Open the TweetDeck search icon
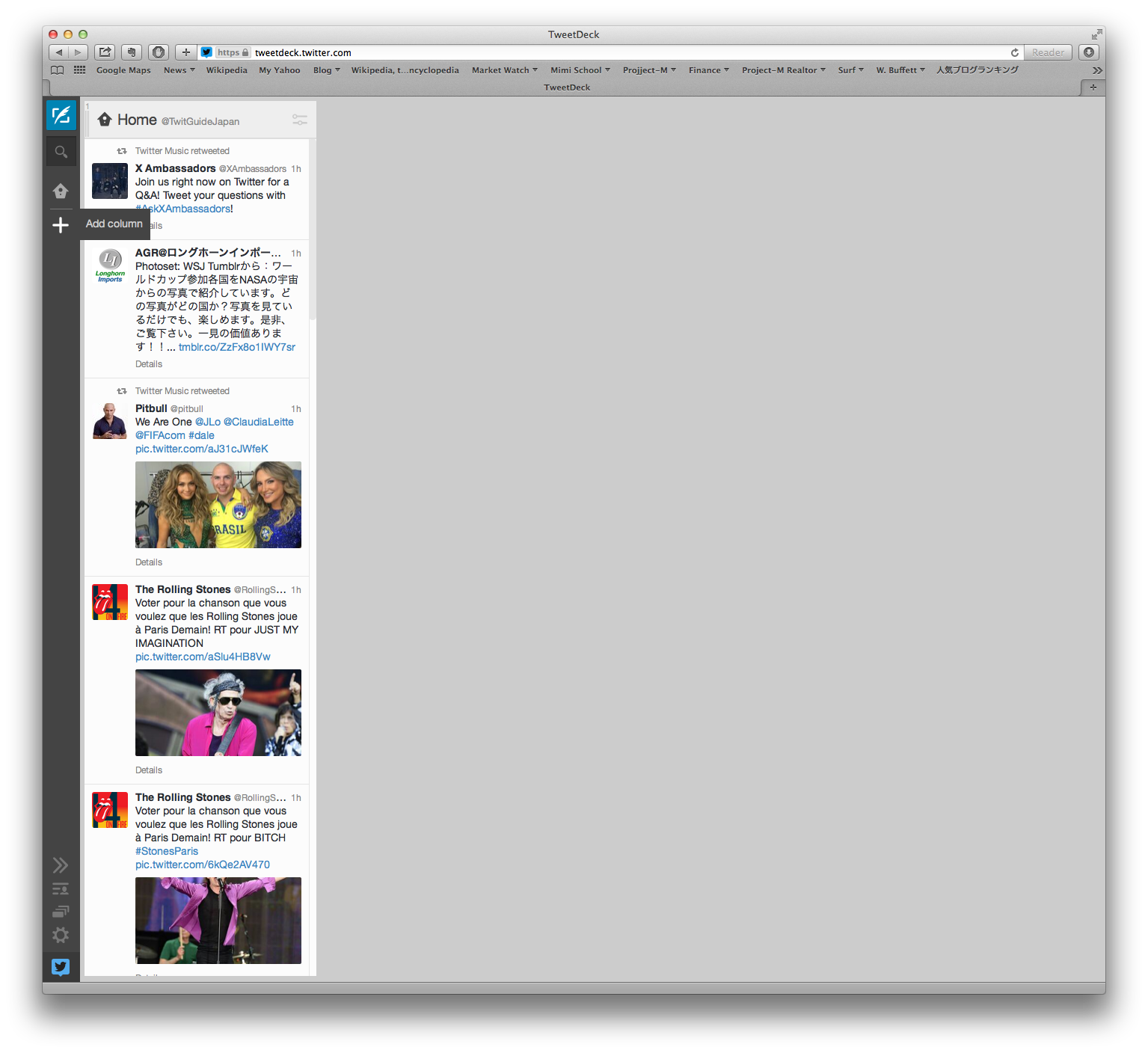The image size is (1148, 1053). [61, 152]
